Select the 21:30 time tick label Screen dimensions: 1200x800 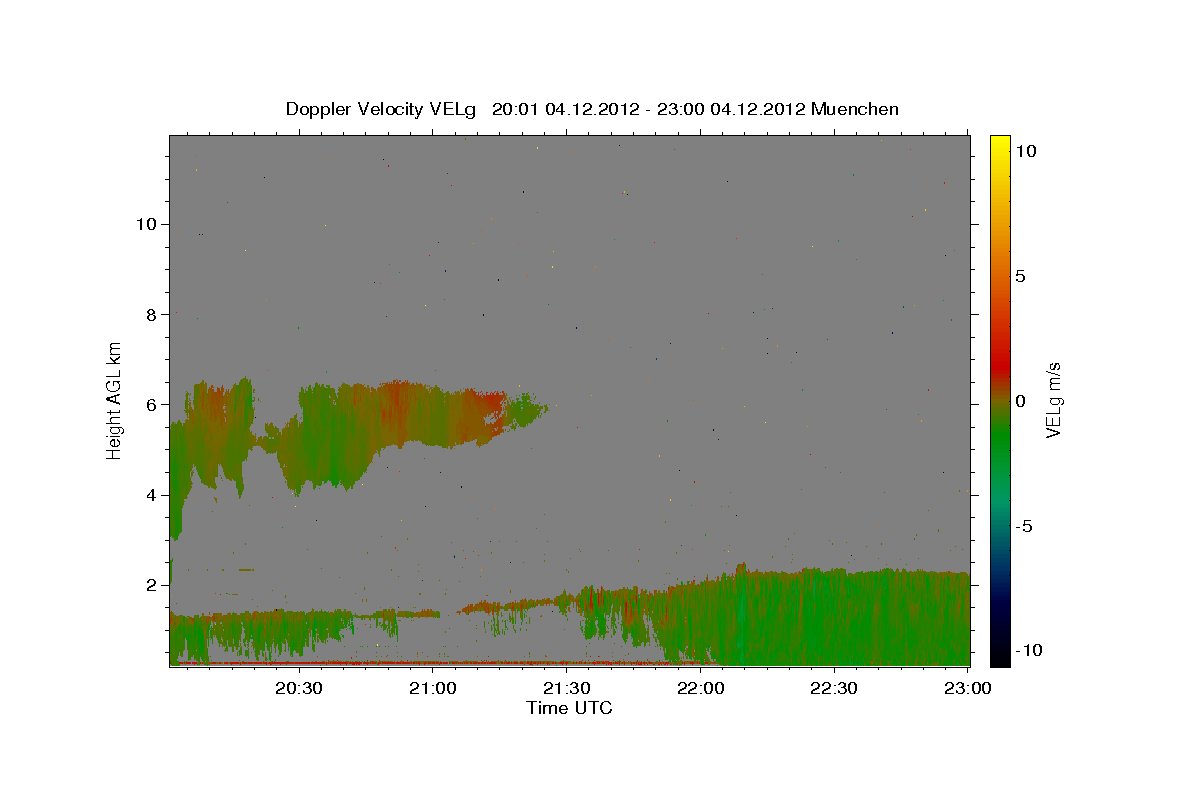pyautogui.click(x=567, y=688)
